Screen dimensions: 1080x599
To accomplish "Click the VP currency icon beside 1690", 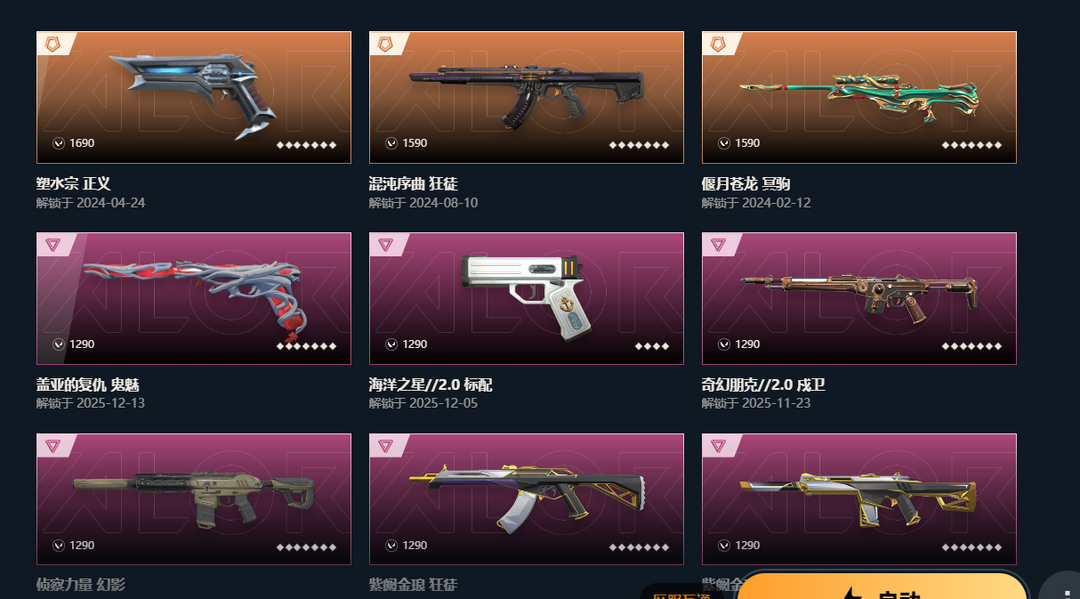I will click(x=59, y=143).
